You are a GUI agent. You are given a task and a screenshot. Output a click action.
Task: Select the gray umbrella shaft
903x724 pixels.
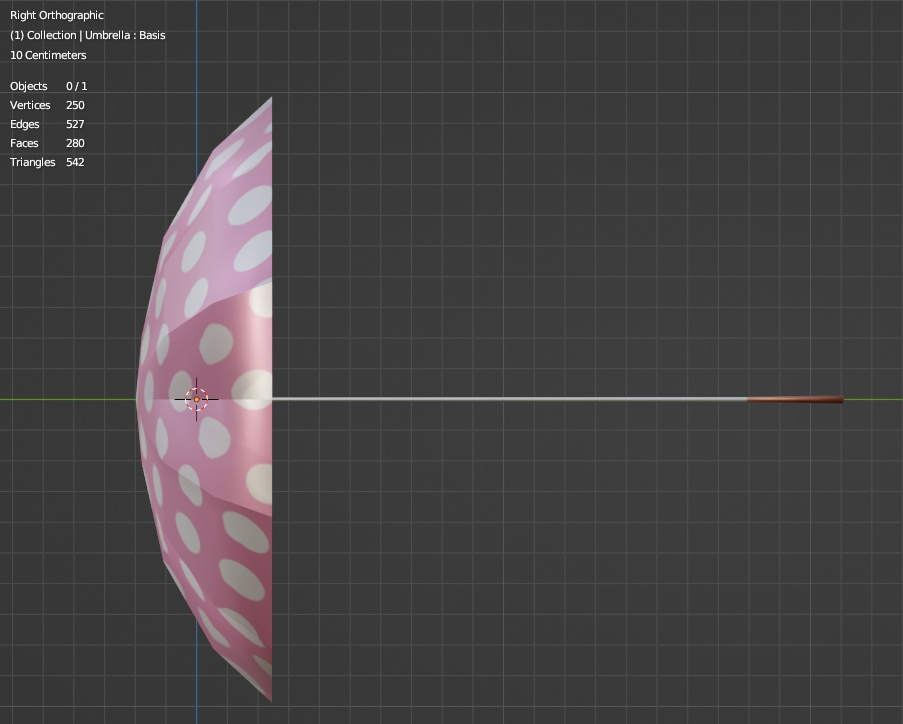(500, 399)
